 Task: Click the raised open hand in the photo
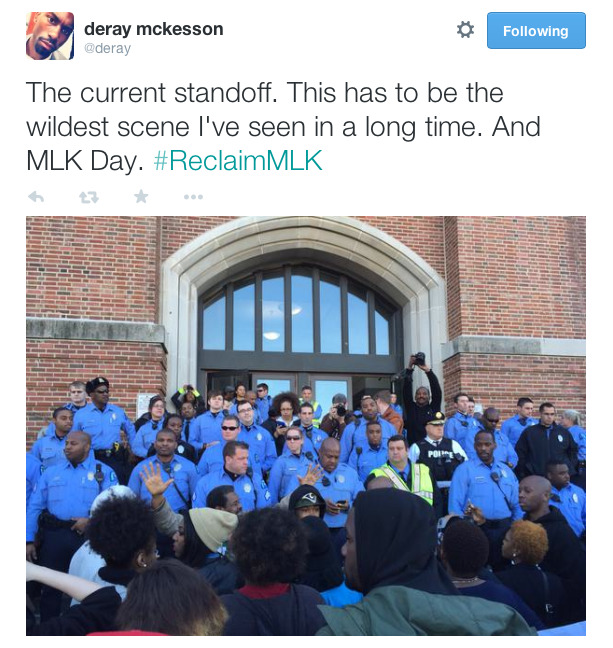pyautogui.click(x=155, y=479)
